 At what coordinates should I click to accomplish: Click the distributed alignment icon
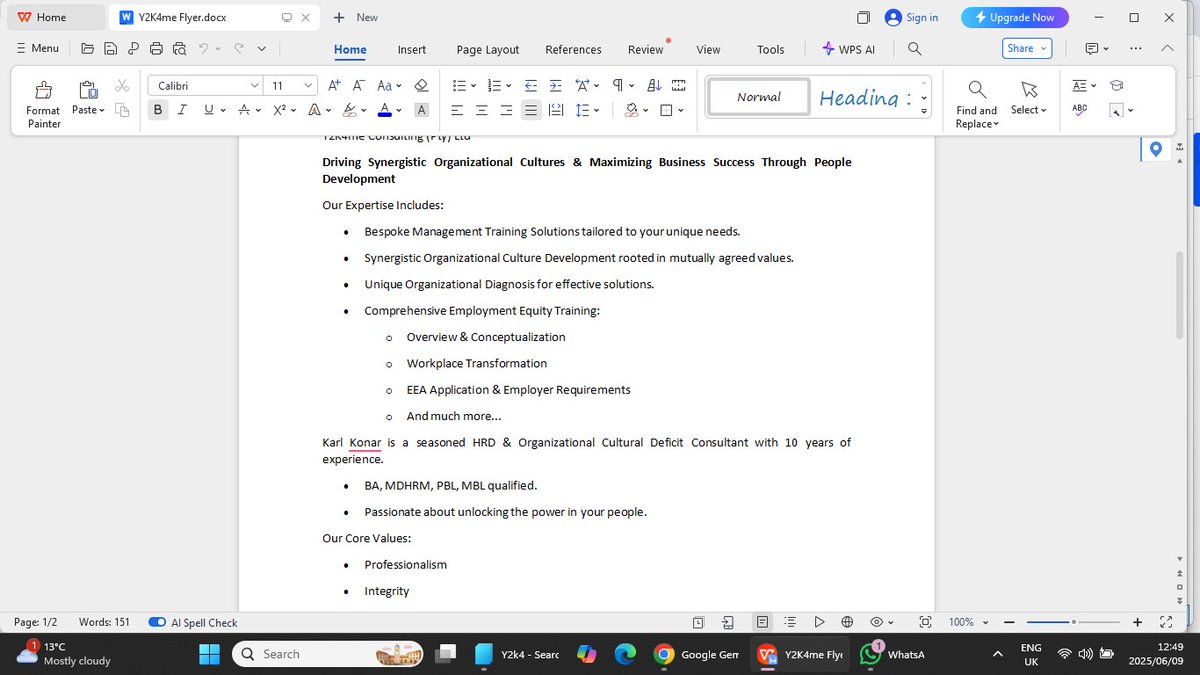click(556, 110)
